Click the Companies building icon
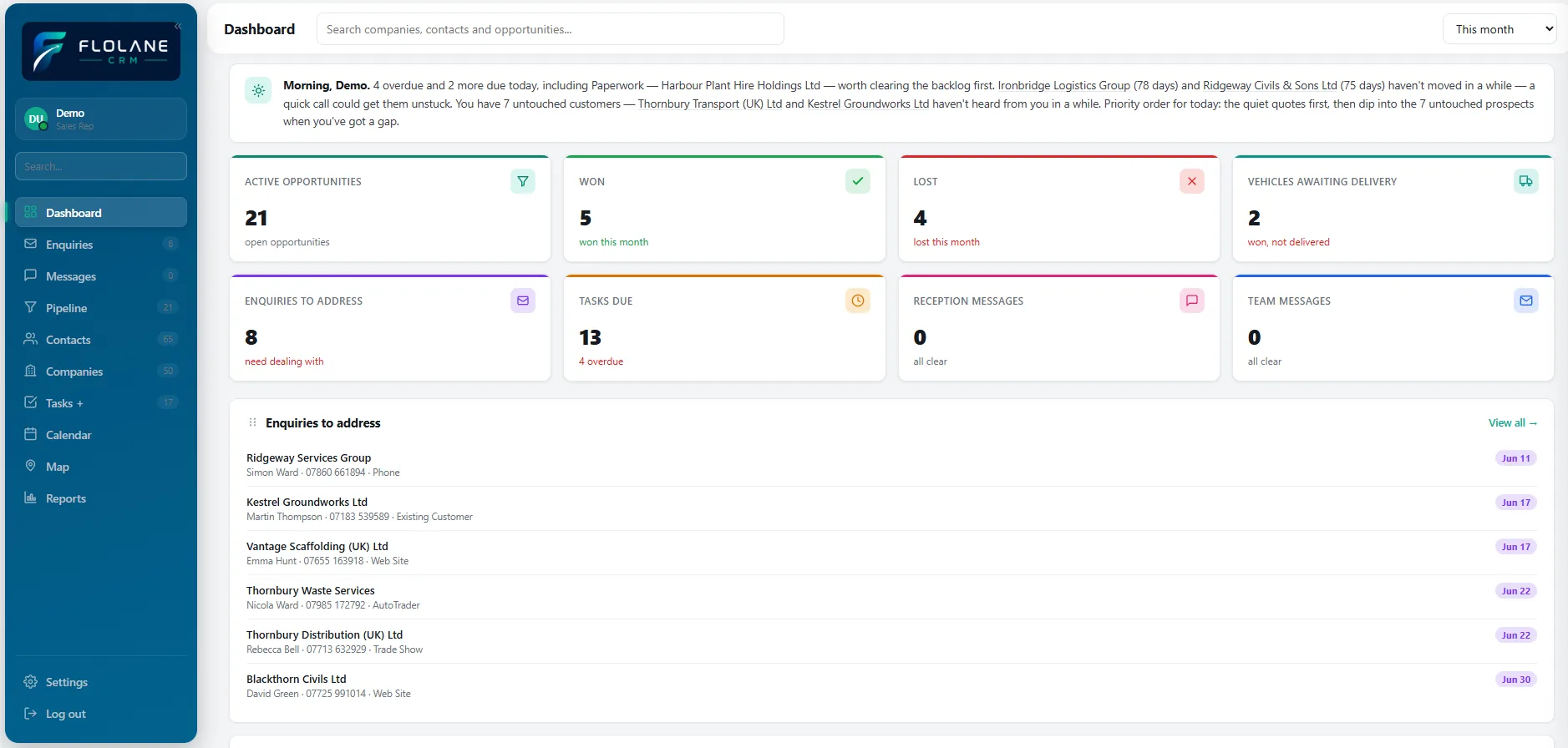 tap(31, 371)
